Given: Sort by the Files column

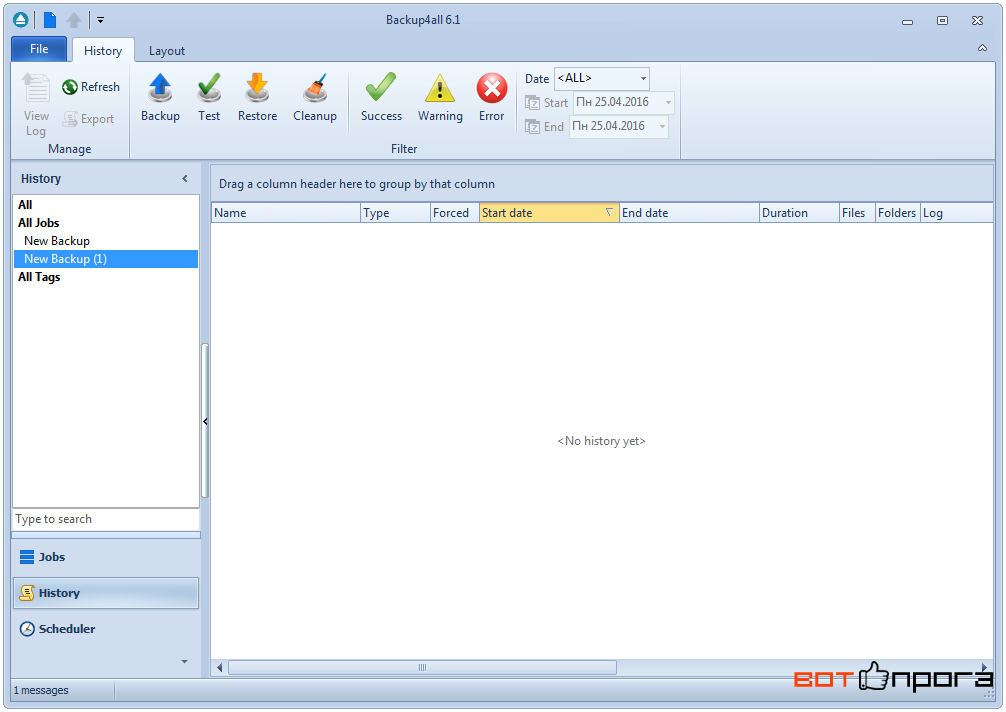Looking at the screenshot, I should click(857, 213).
